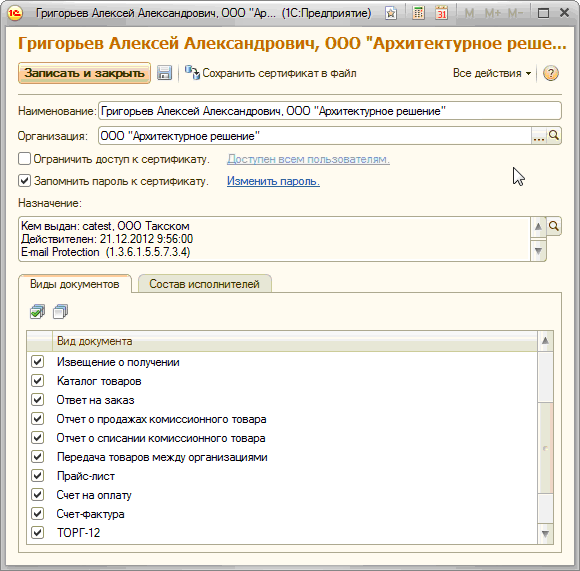
Task: Open the calculator icon in the title bar
Action: pos(418,13)
